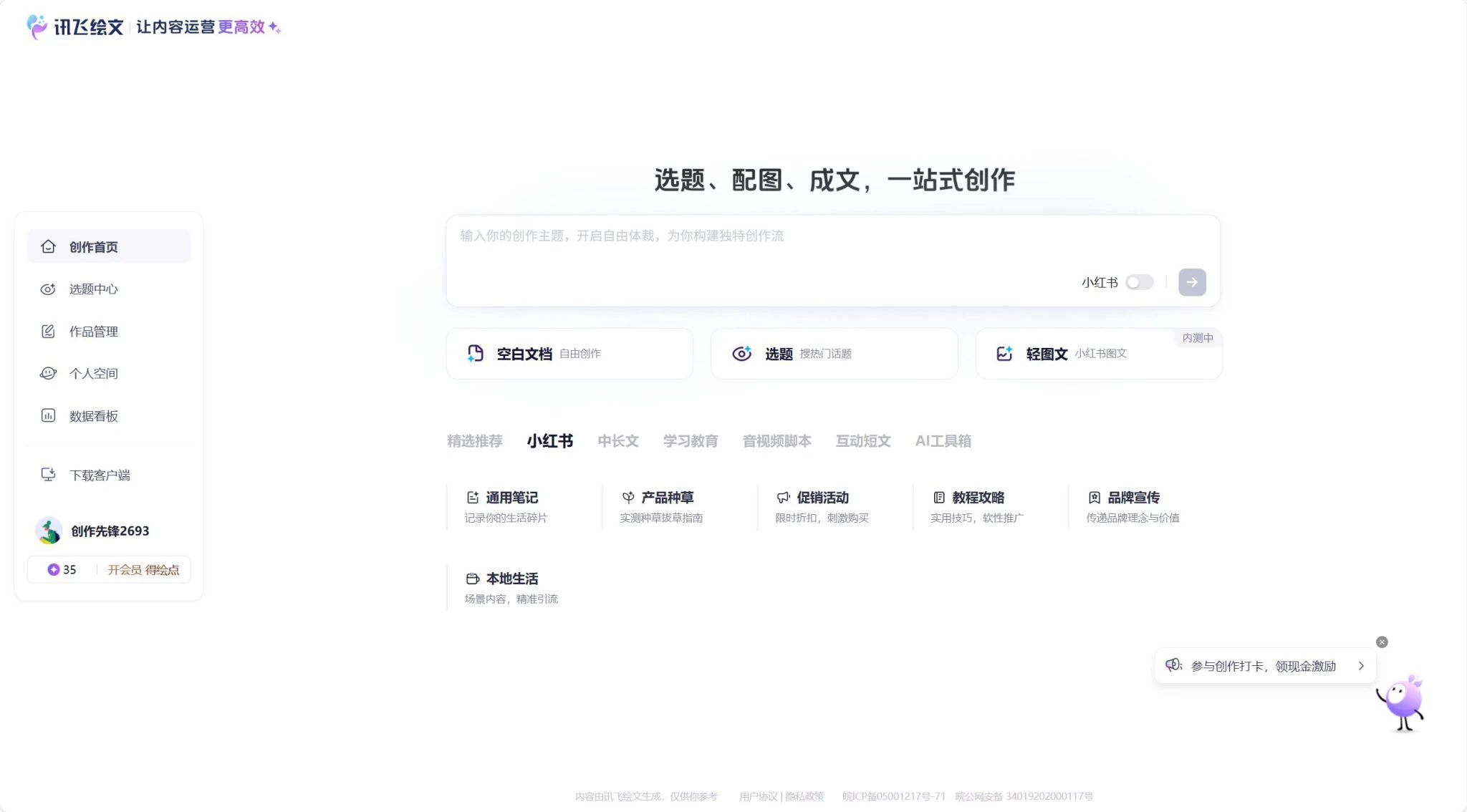Dismiss the floating check-in banner
1467x812 pixels.
click(1382, 642)
